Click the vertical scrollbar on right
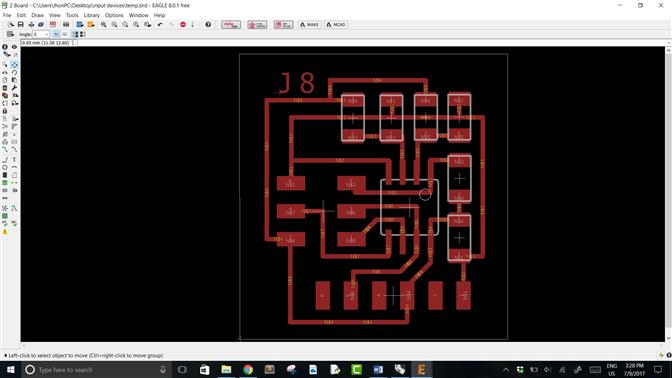The image size is (672, 378). pyautogui.click(x=668, y=194)
